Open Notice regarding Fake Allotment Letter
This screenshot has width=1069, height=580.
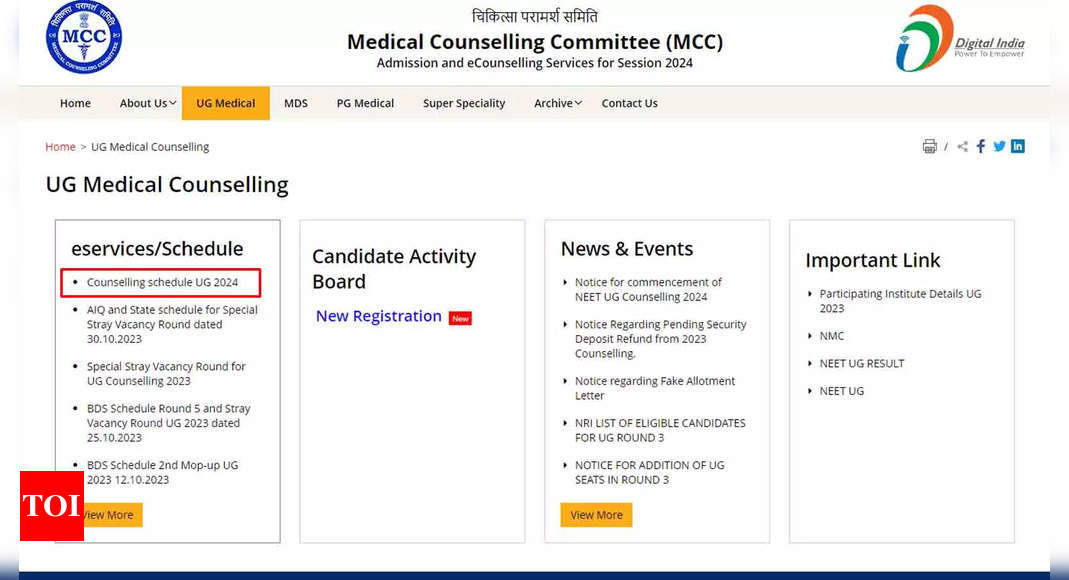click(654, 388)
